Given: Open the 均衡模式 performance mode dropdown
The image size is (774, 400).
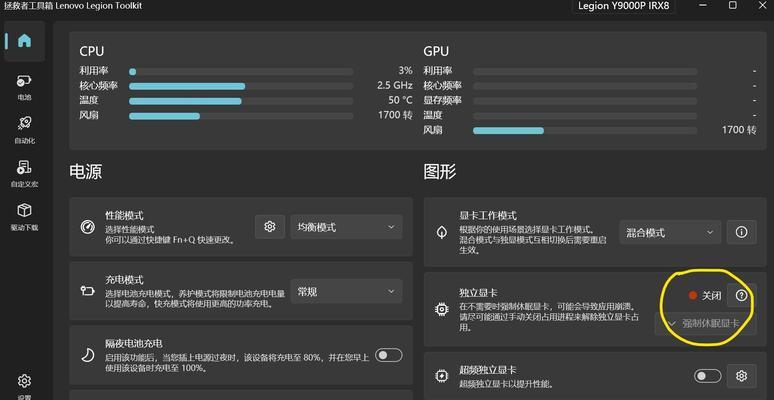Looking at the screenshot, I should tap(347, 227).
